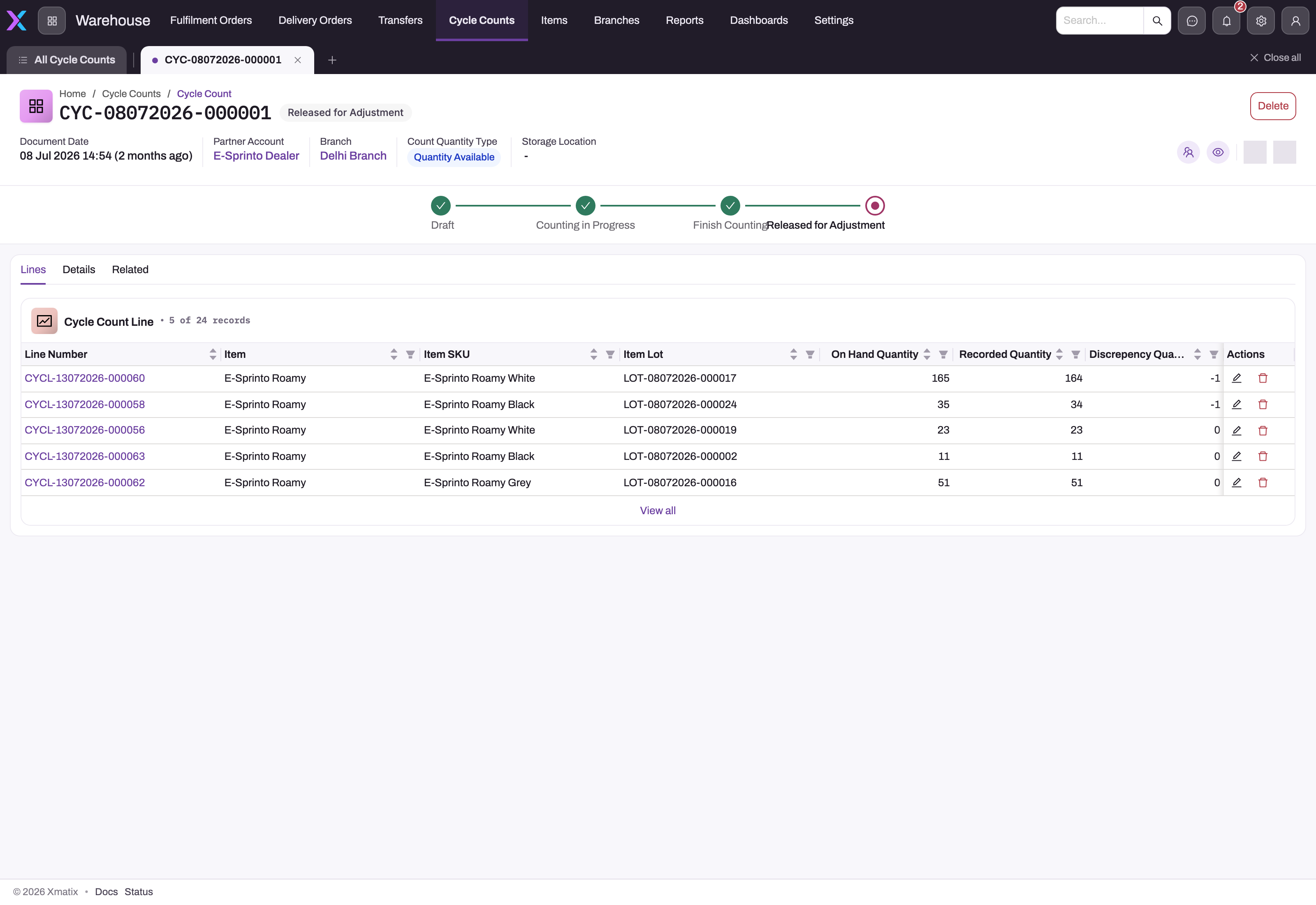The image size is (1316, 905).
Task: Delete line CYCL-13072026-000060
Action: click(1263, 378)
